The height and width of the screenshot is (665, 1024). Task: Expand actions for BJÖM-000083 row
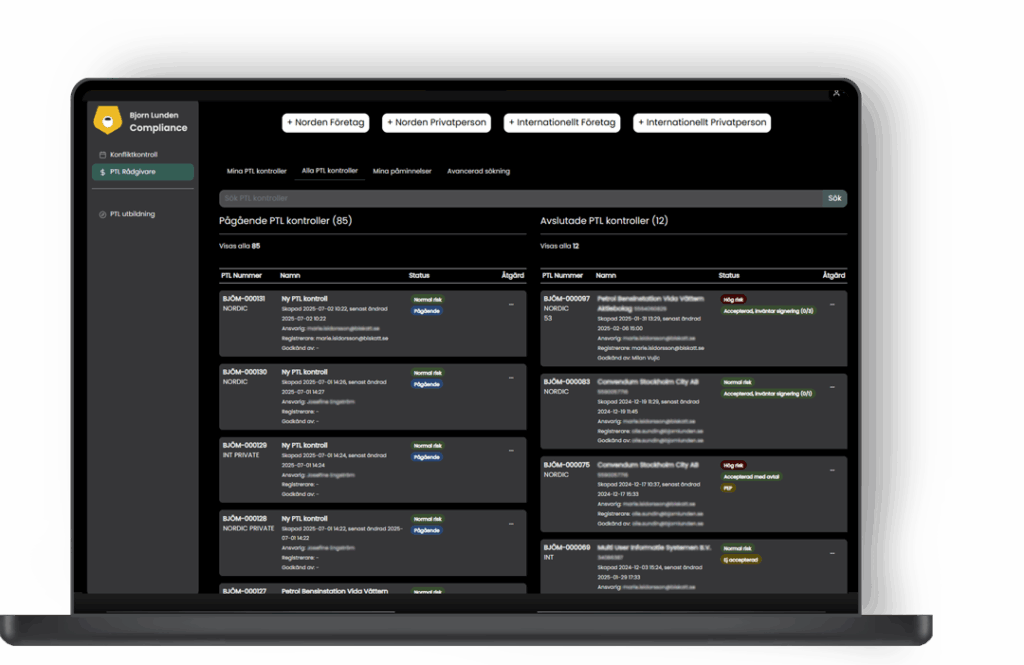point(832,387)
